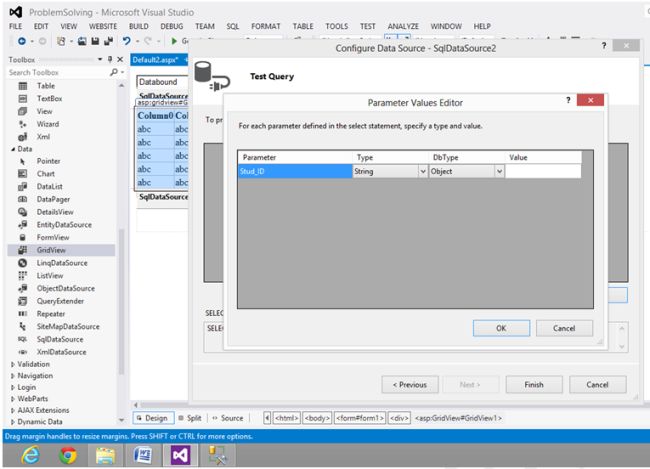Click the Toolbox search magnifier icon

[114, 72]
